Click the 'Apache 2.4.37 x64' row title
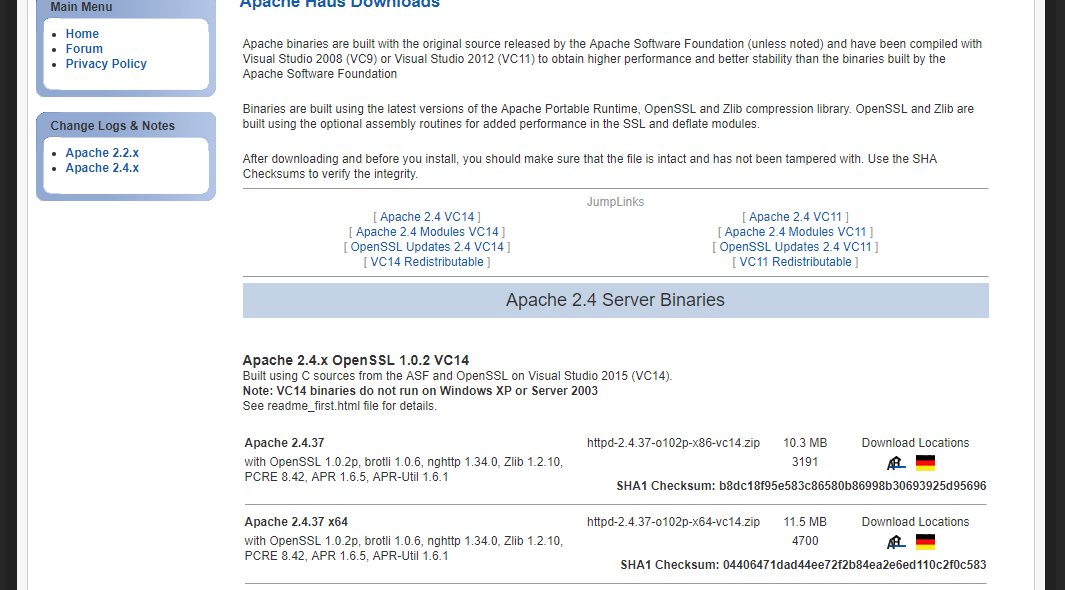The image size is (1065, 590). (x=296, y=522)
